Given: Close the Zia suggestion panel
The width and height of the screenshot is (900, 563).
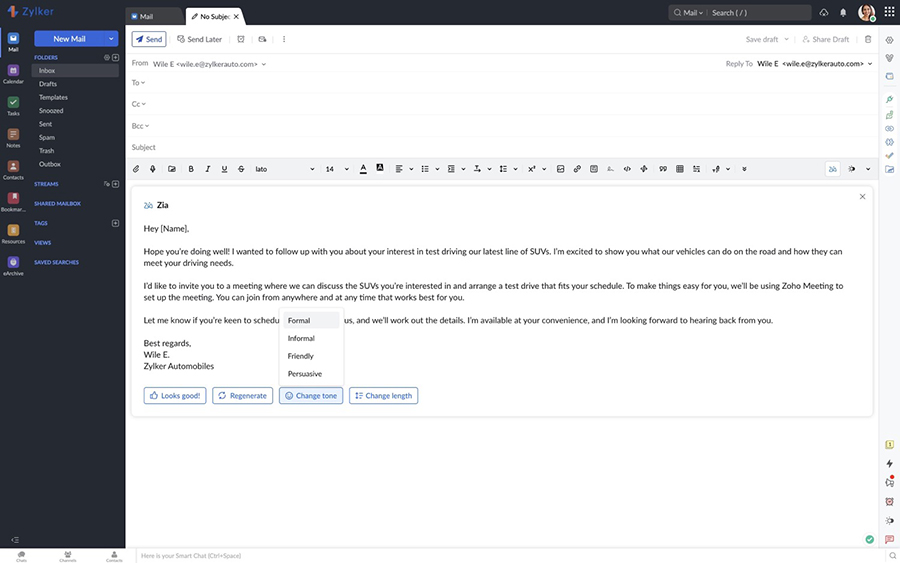Looking at the screenshot, I should pos(862,196).
